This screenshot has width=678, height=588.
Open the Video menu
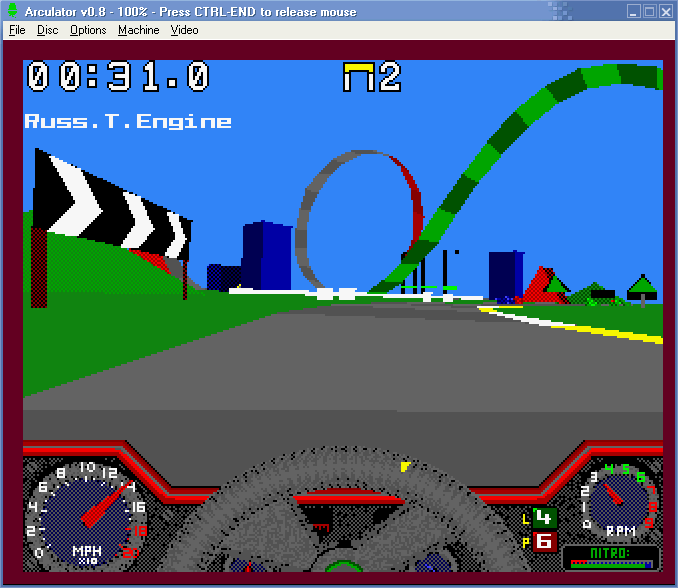(x=184, y=30)
